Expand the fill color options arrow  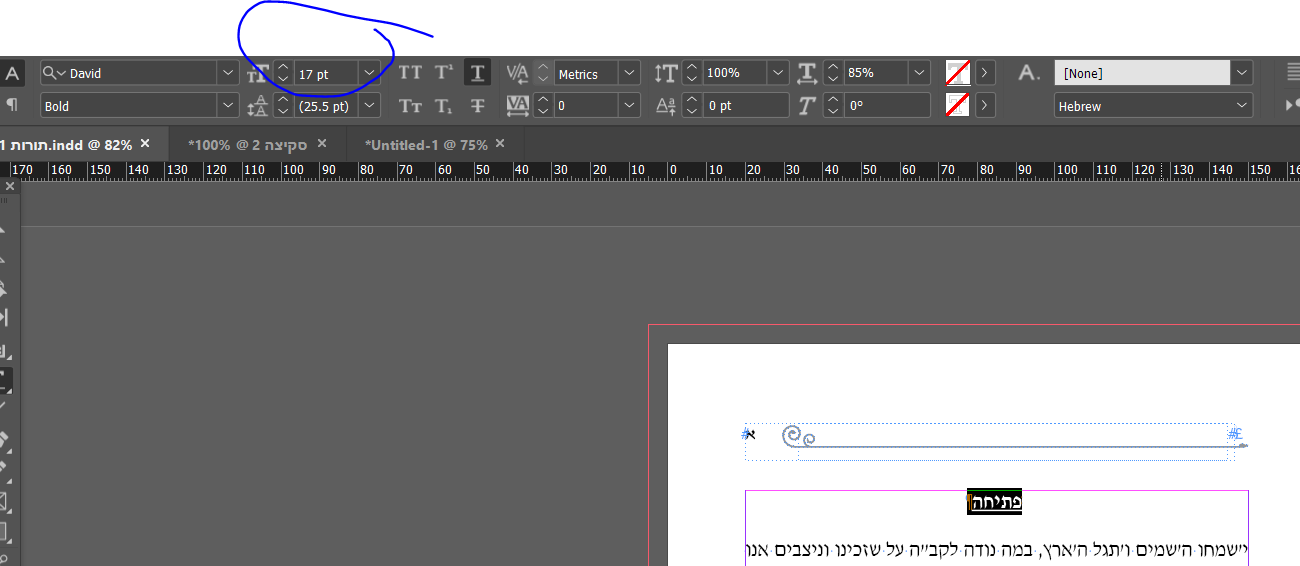pyautogui.click(x=985, y=73)
